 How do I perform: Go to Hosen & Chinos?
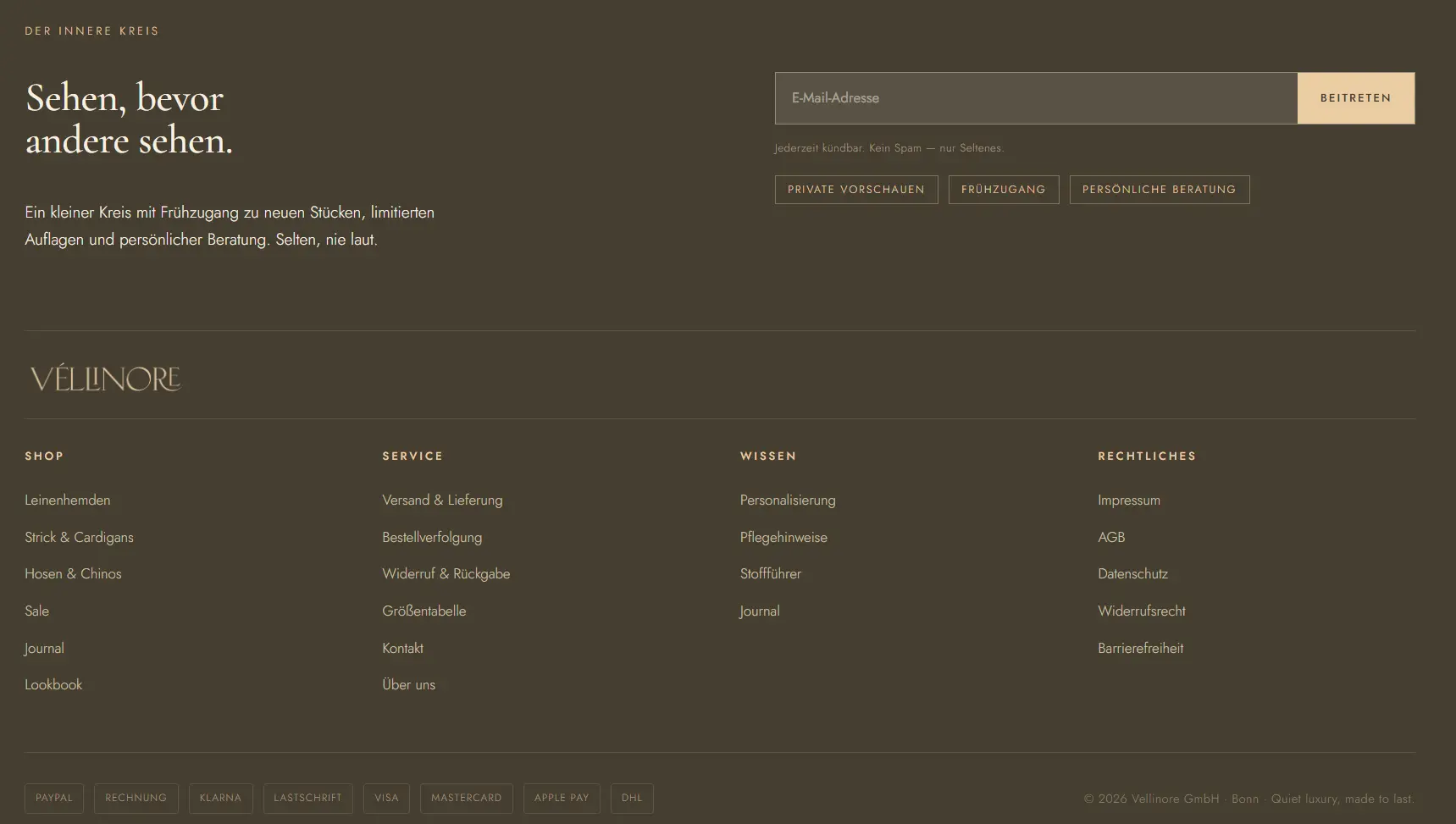click(x=73, y=574)
